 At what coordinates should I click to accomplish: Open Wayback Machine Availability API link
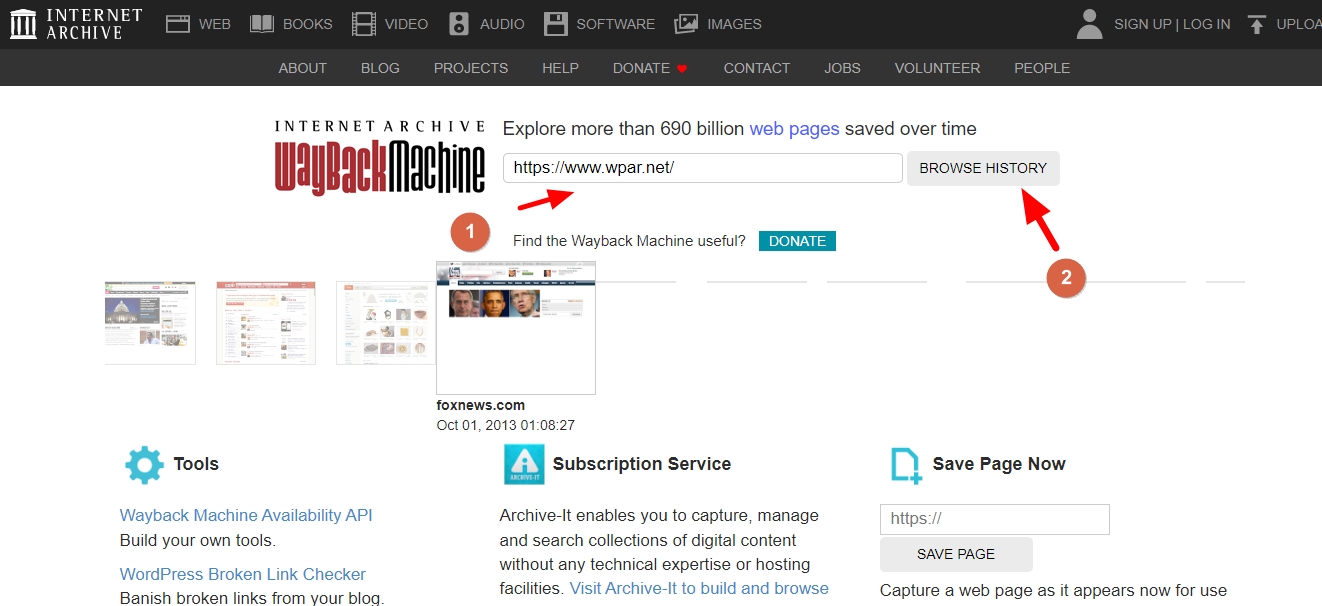tap(246, 516)
